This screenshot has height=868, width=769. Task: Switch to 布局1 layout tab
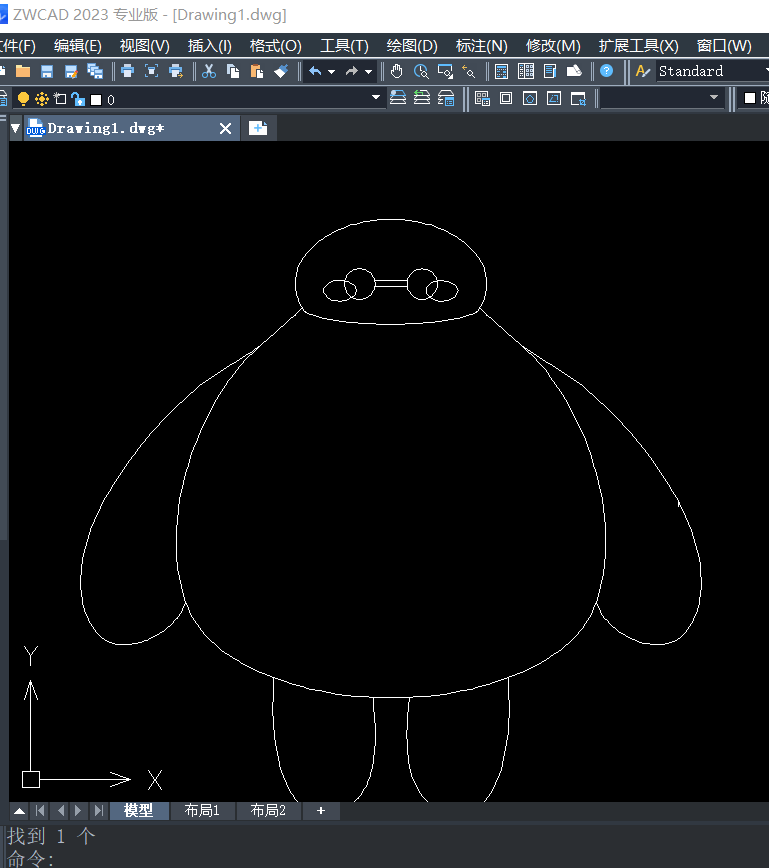tap(202, 810)
